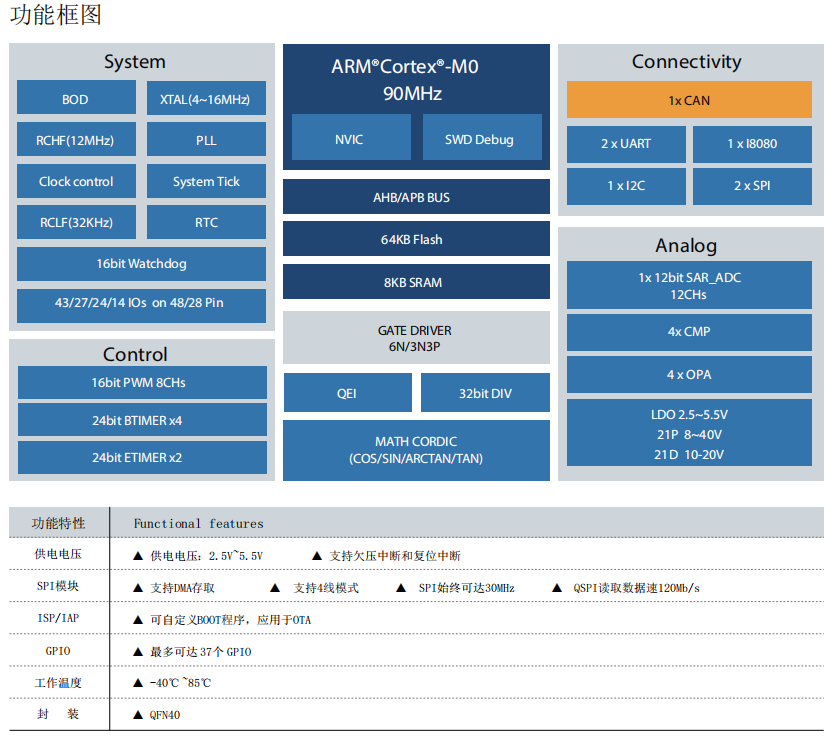Click the 24bit ETIMER x2 block
This screenshot has height=736, width=831.
tap(142, 457)
